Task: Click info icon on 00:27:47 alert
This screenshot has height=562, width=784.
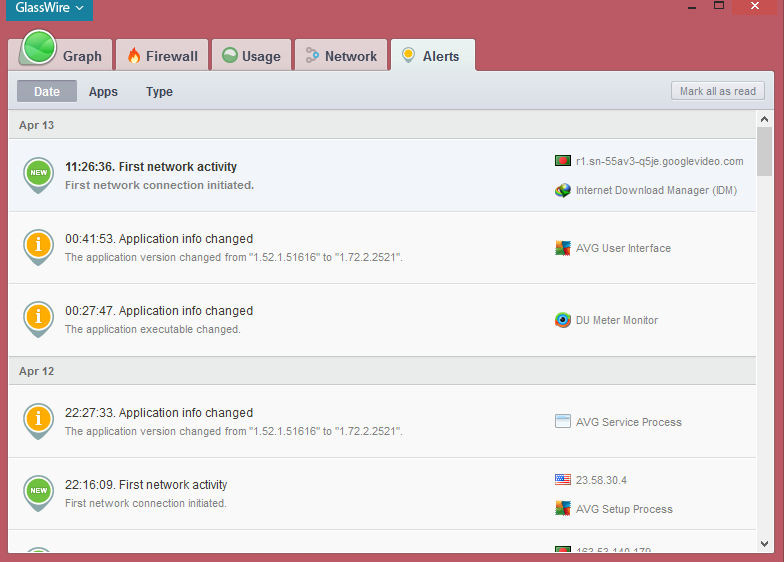Action: point(38,319)
